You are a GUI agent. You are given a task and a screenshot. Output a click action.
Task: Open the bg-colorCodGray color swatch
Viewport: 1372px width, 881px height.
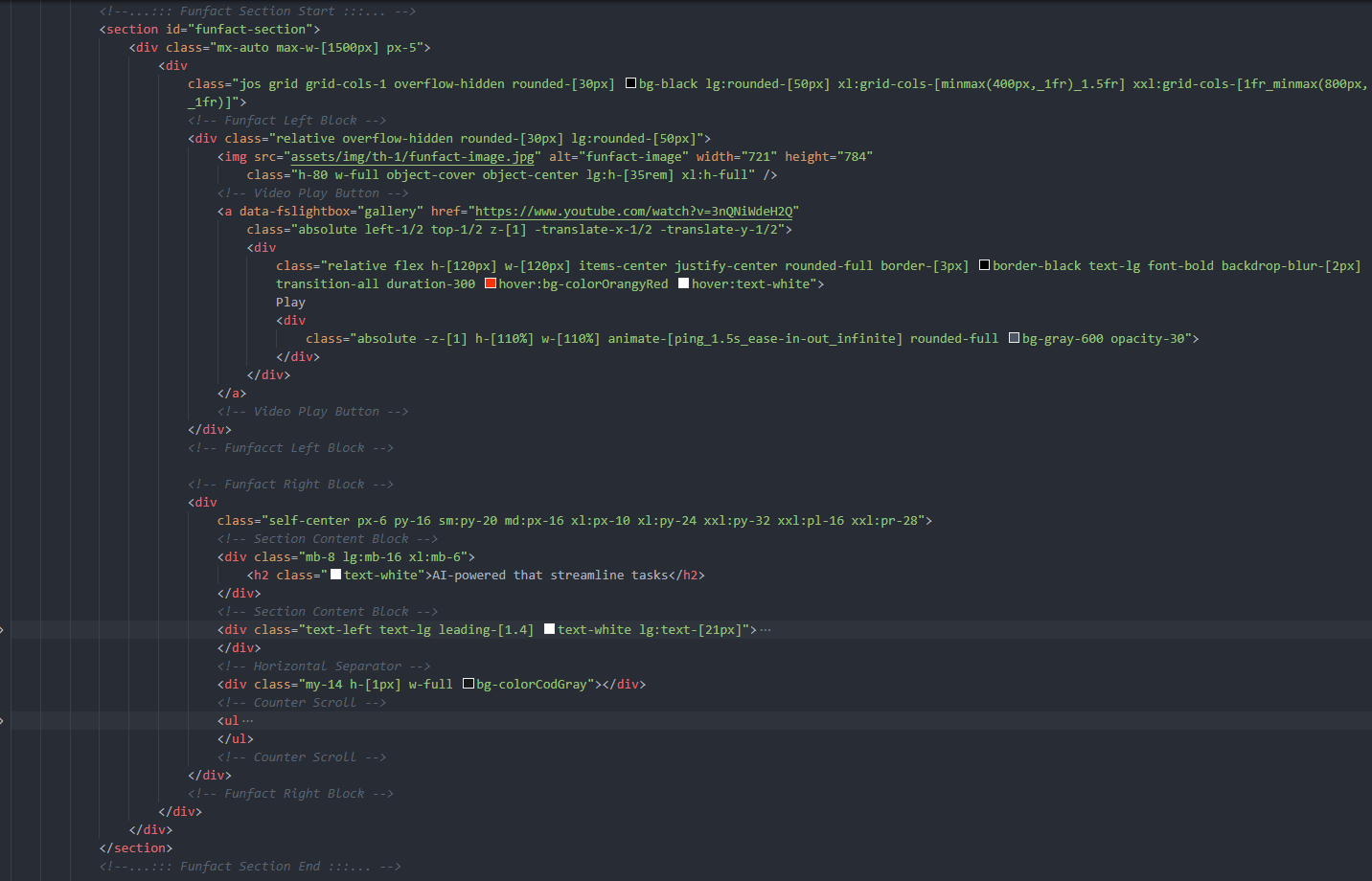coord(468,684)
